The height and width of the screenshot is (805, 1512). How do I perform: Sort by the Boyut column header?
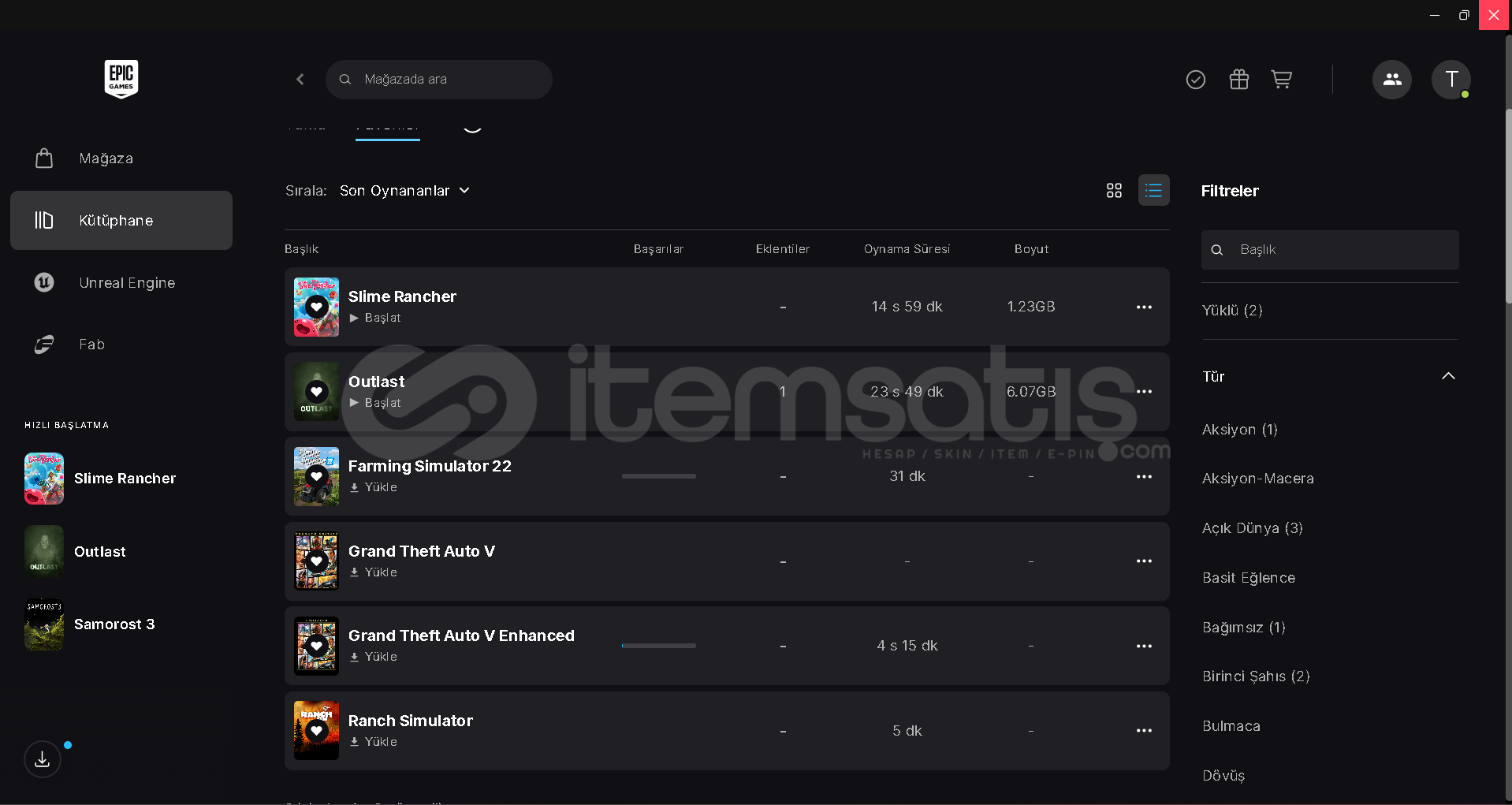point(1031,249)
